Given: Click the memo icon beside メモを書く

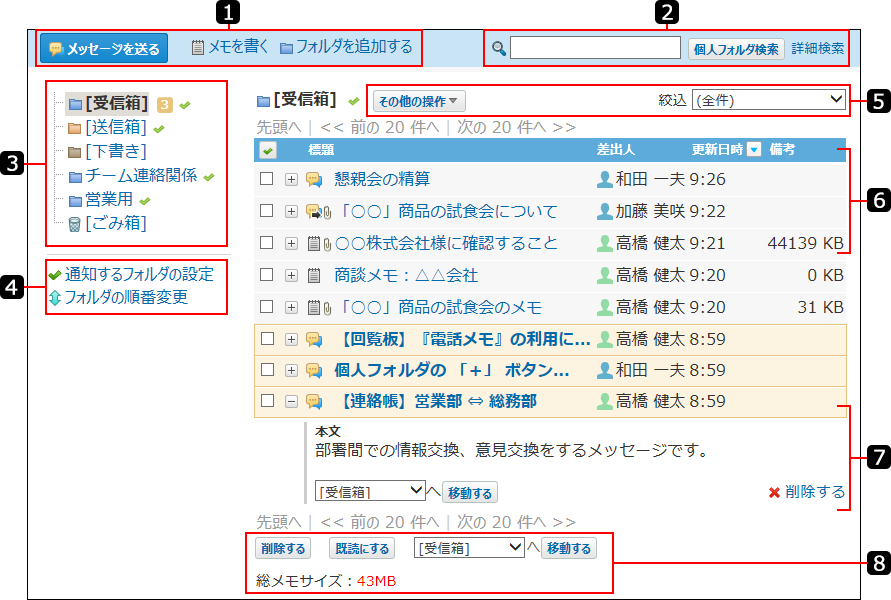Looking at the screenshot, I should [x=197, y=48].
